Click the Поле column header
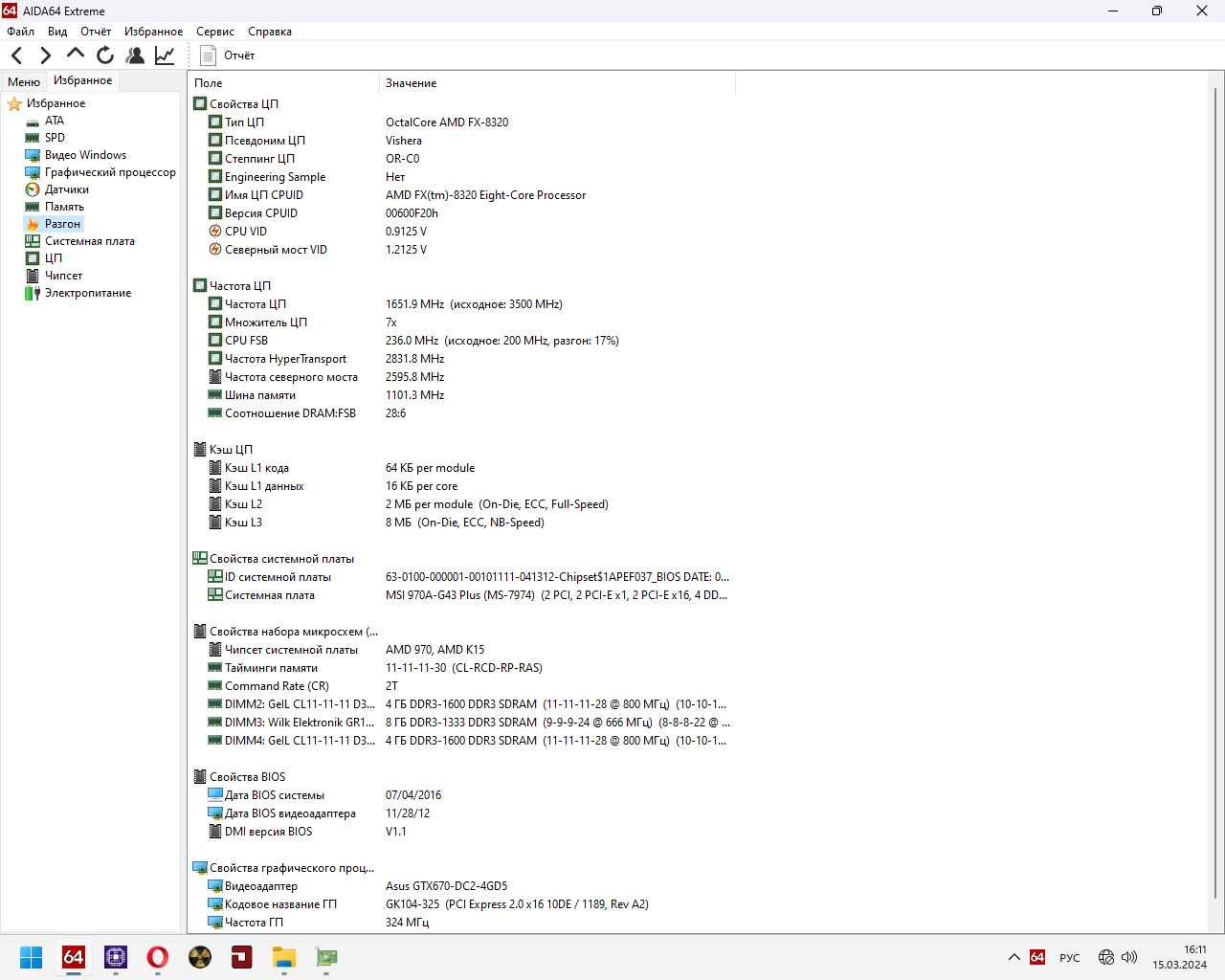Screen dimensions: 1225x980 (283, 83)
